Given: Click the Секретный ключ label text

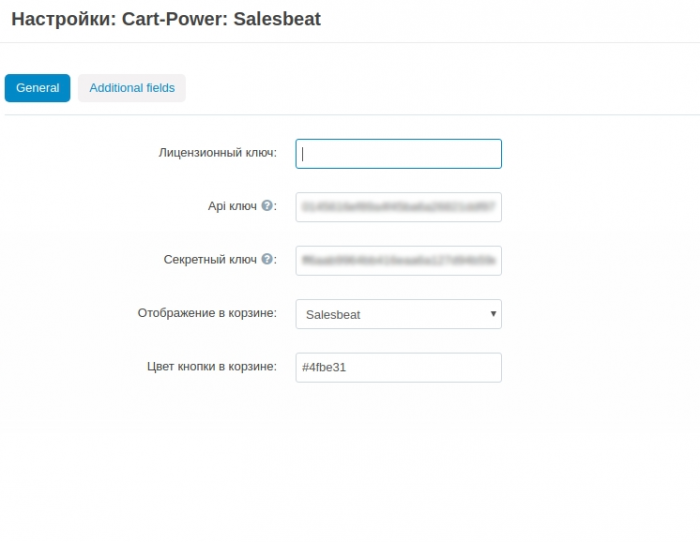Looking at the screenshot, I should (210, 259).
